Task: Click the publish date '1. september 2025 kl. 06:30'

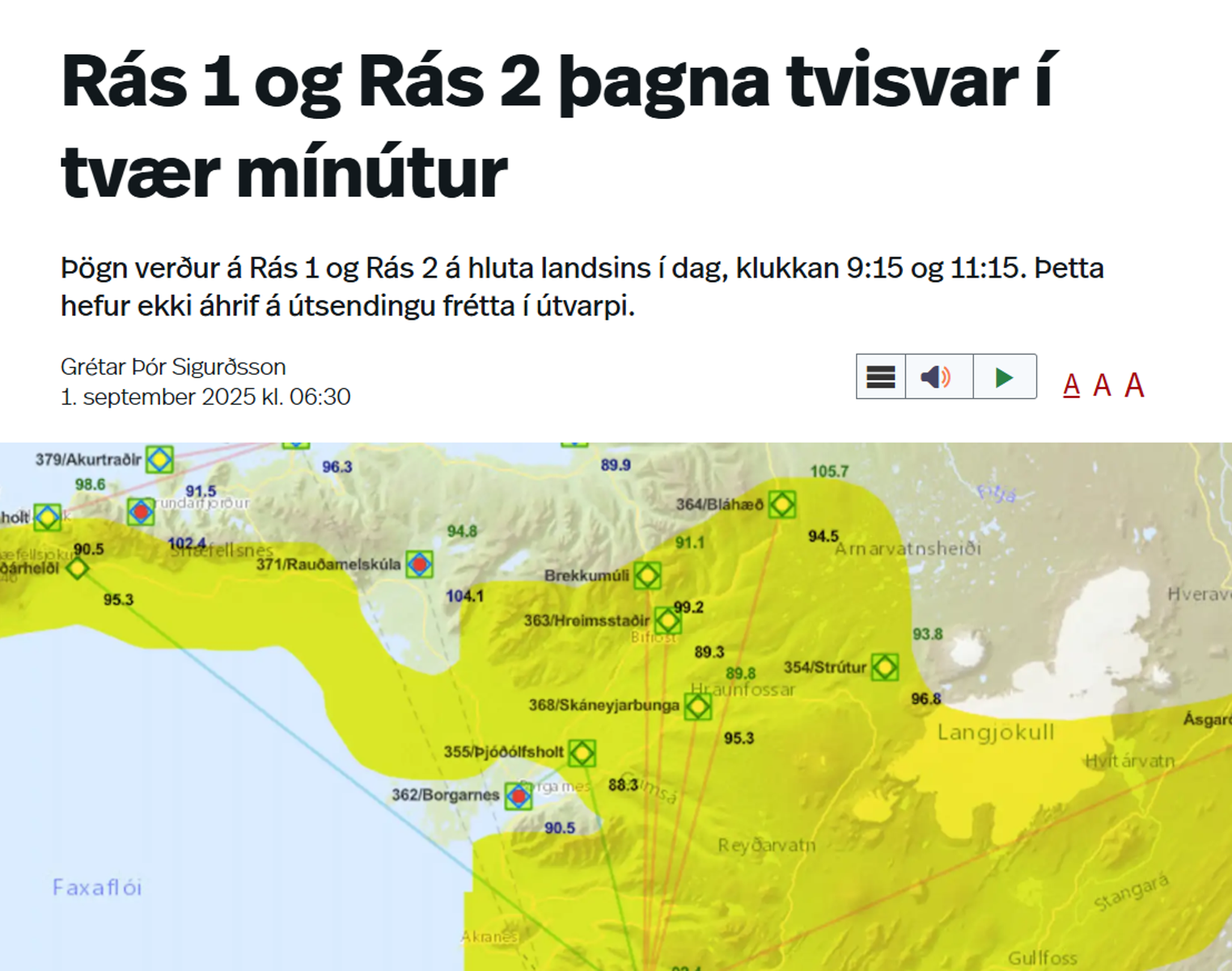Action: point(205,396)
